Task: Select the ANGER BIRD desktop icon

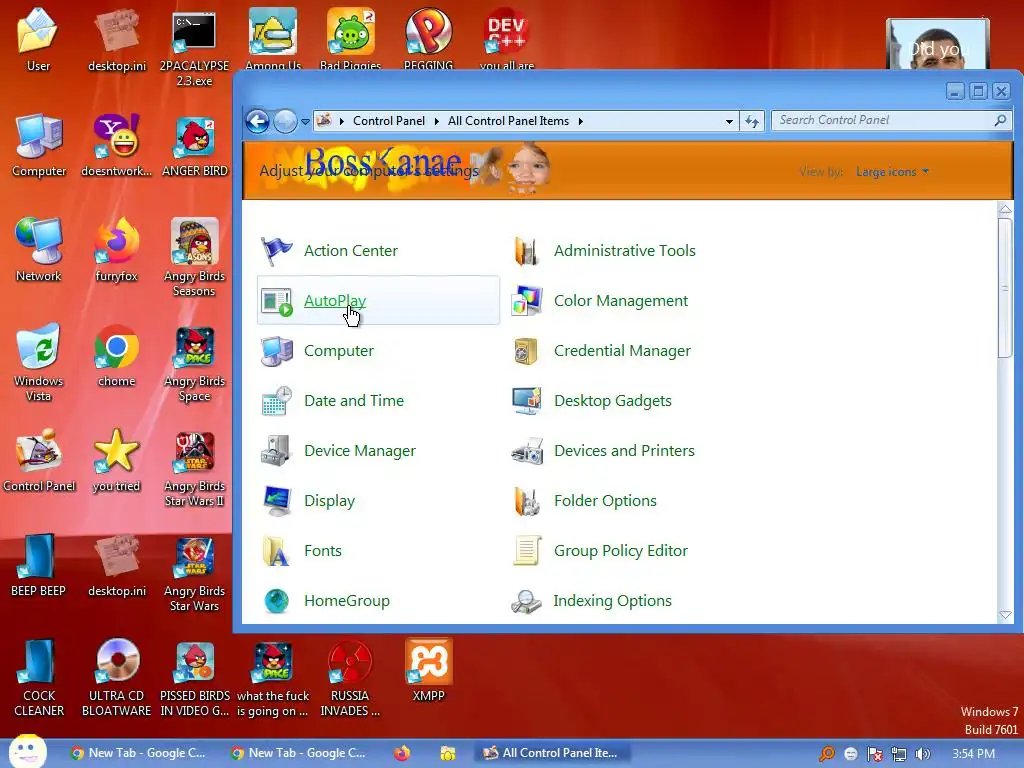Action: tap(195, 145)
